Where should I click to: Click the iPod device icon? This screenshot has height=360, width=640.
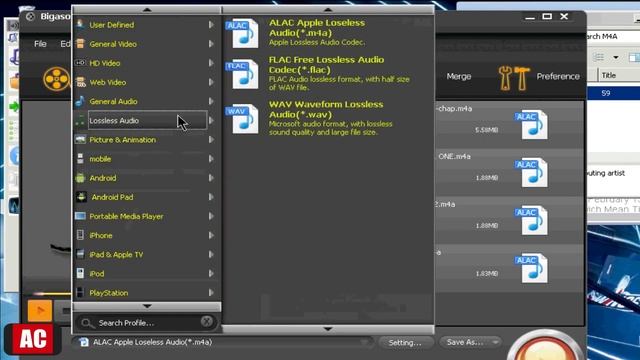tap(80, 273)
